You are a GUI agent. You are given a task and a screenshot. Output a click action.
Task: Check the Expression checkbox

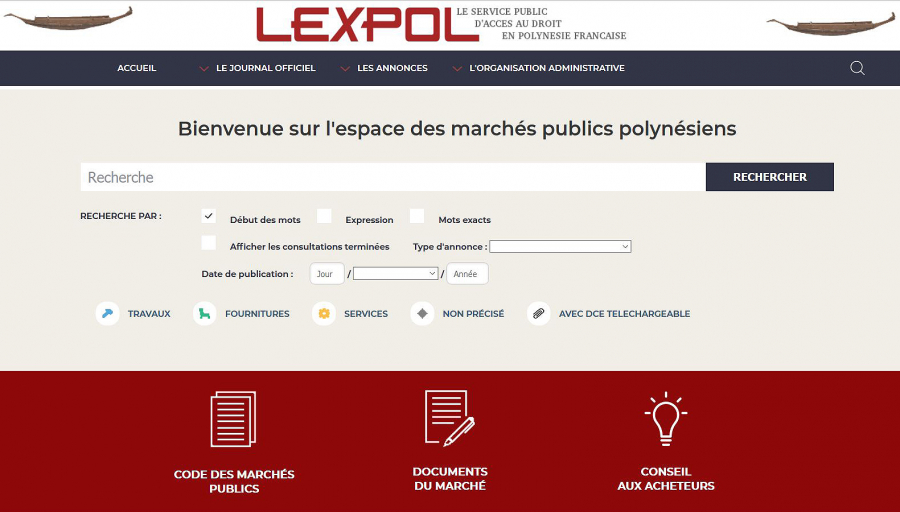coord(324,216)
